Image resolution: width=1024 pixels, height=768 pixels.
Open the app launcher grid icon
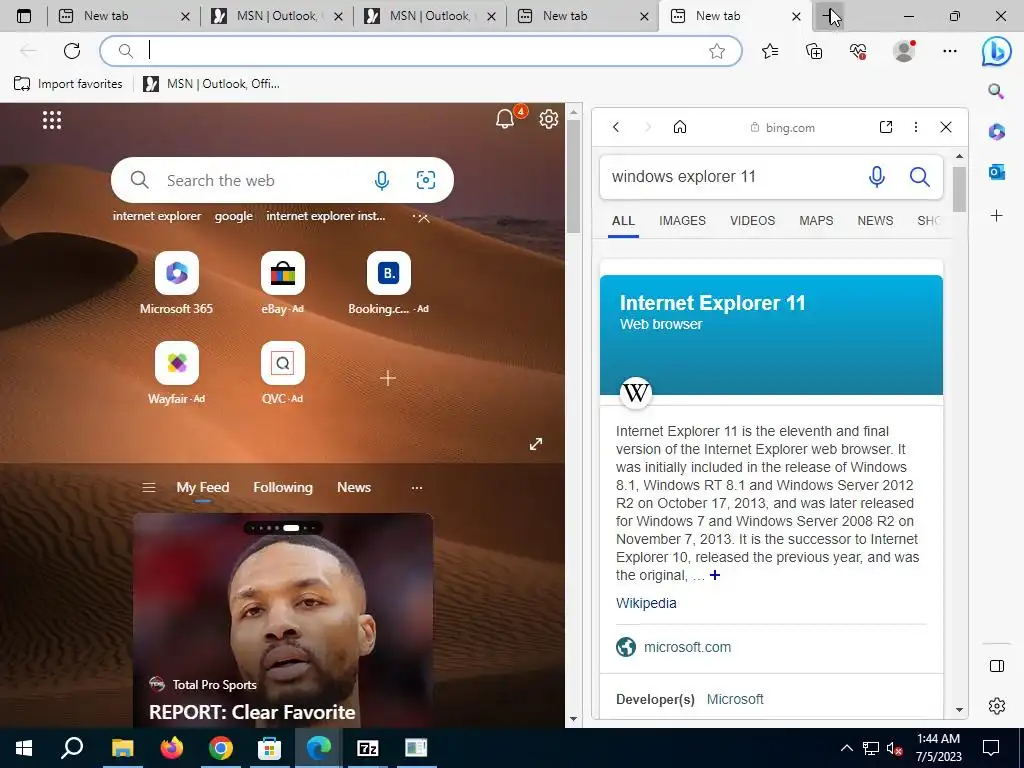coord(52,120)
